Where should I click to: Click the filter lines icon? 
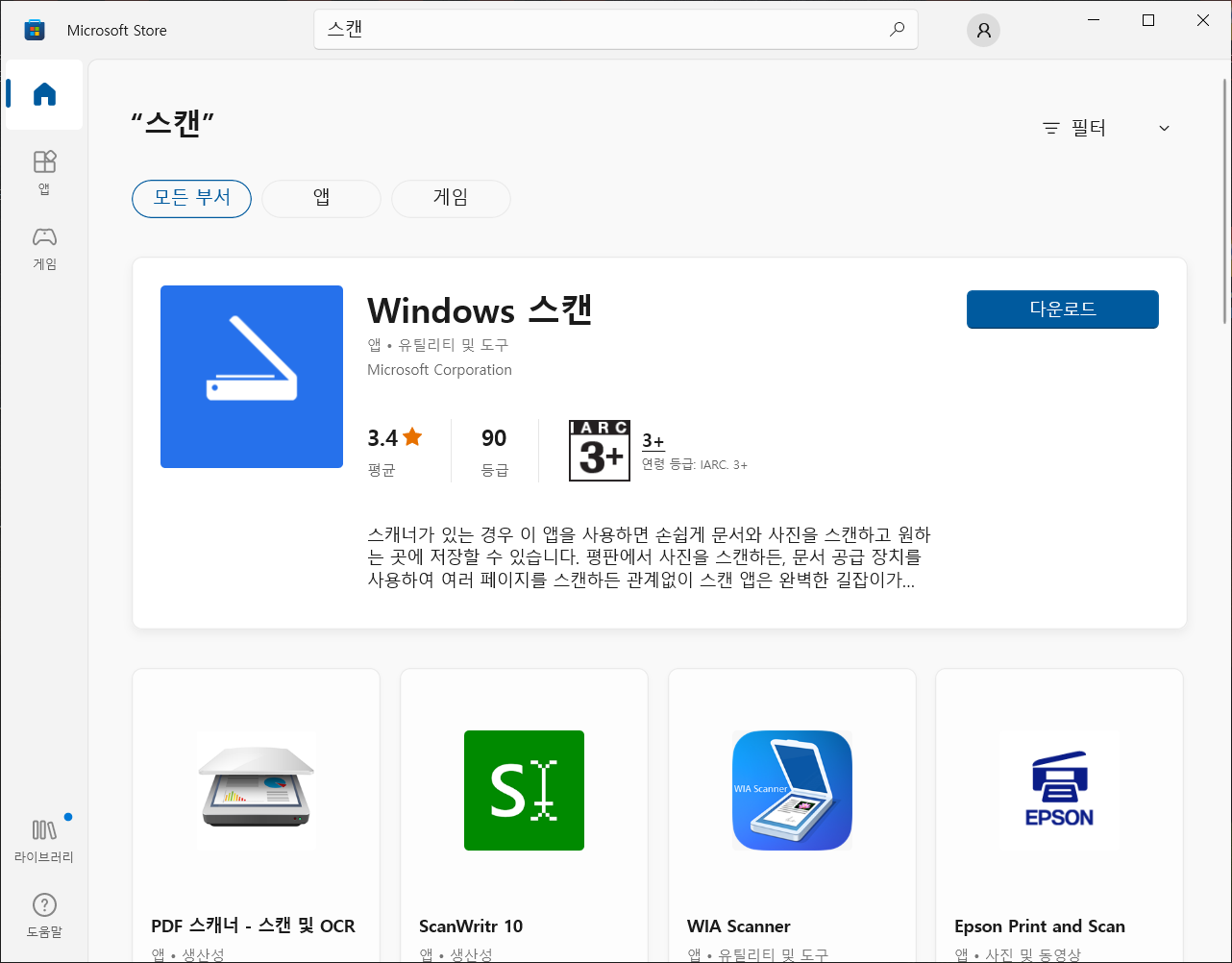1051,128
